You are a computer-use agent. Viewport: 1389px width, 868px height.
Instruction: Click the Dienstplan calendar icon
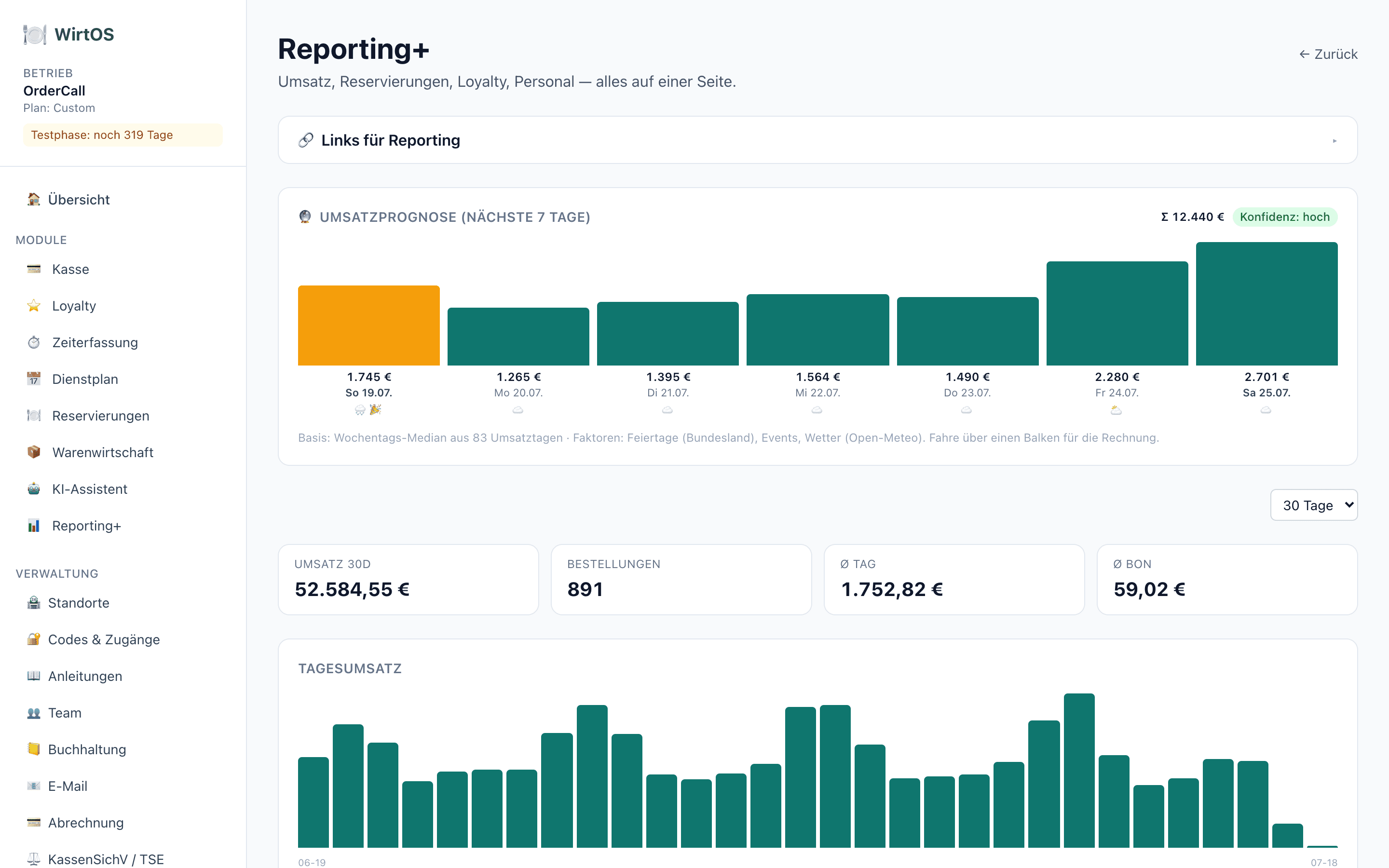pyautogui.click(x=34, y=379)
